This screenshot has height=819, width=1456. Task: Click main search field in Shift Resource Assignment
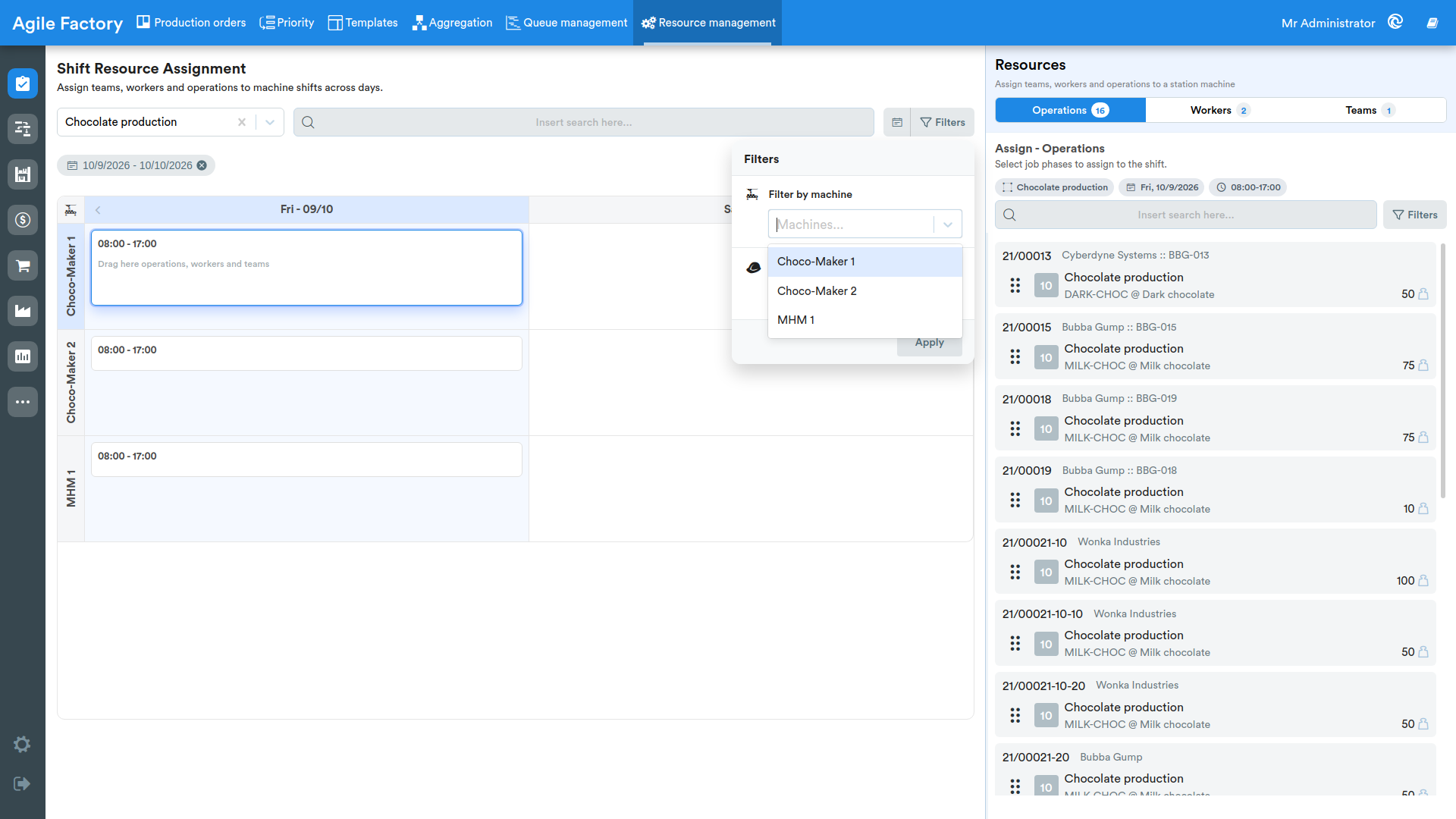point(583,122)
